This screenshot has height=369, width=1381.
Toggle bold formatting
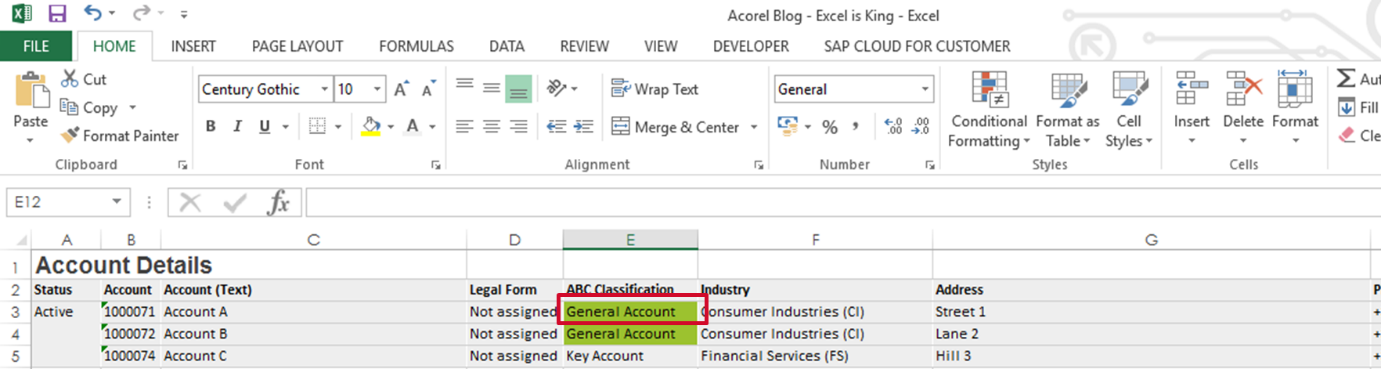click(x=211, y=126)
